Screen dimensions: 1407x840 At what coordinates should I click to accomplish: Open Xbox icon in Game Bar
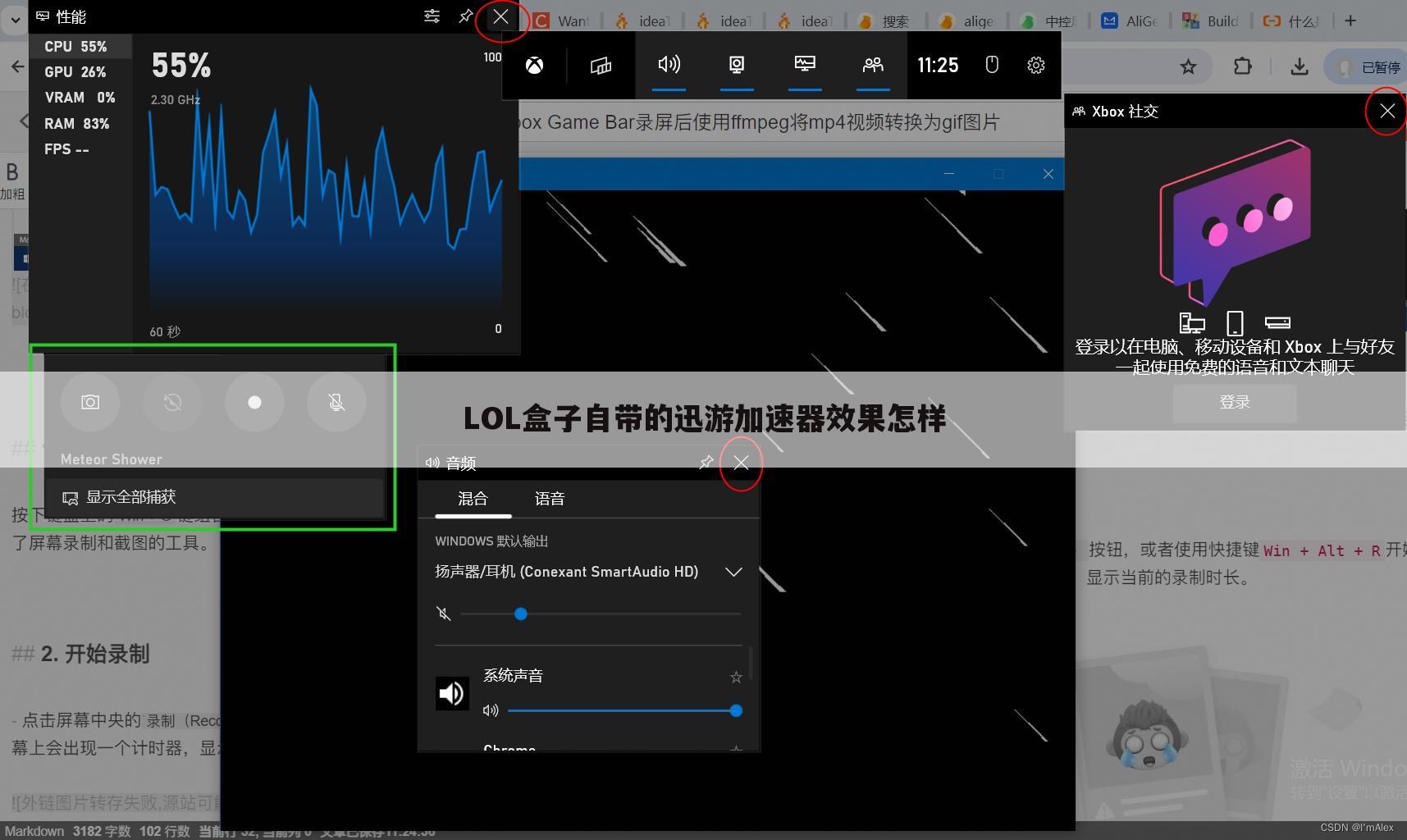[534, 65]
